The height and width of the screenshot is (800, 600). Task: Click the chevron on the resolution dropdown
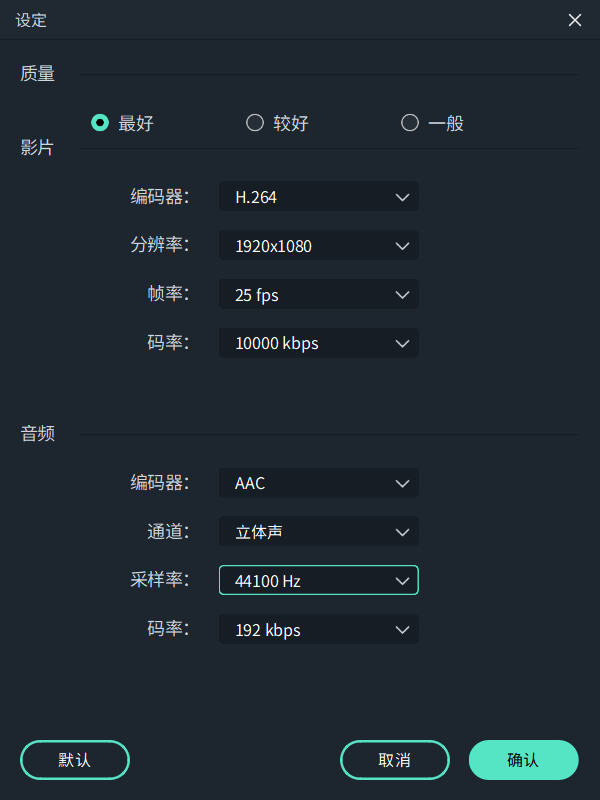coord(402,246)
